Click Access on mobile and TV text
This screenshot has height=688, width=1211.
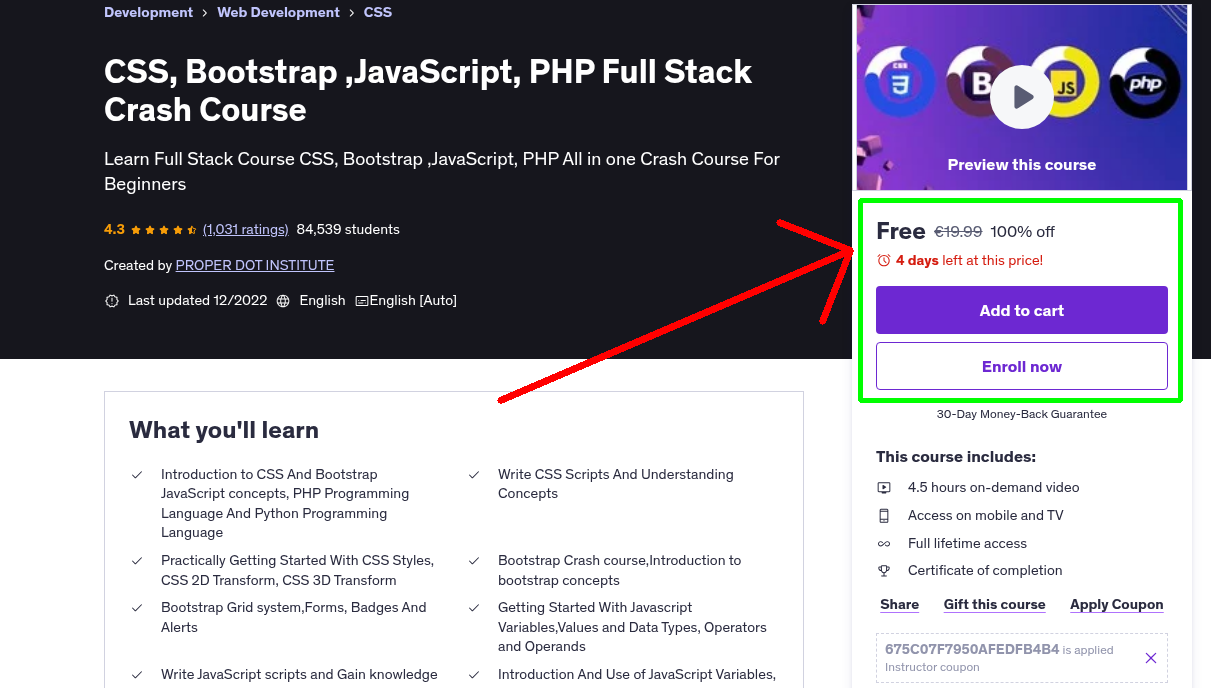[x=986, y=516]
